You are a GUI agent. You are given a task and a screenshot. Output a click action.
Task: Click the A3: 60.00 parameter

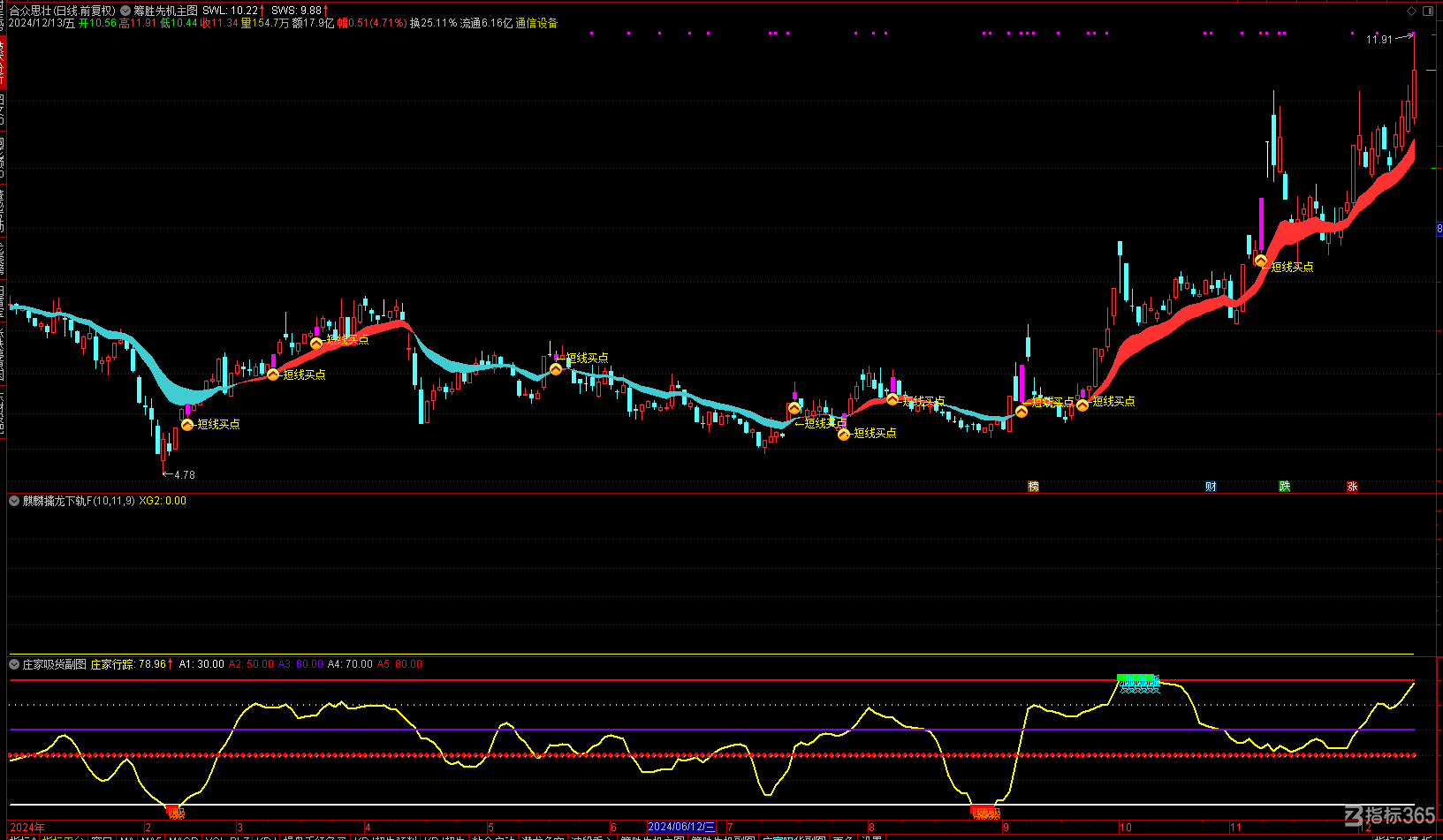point(300,664)
